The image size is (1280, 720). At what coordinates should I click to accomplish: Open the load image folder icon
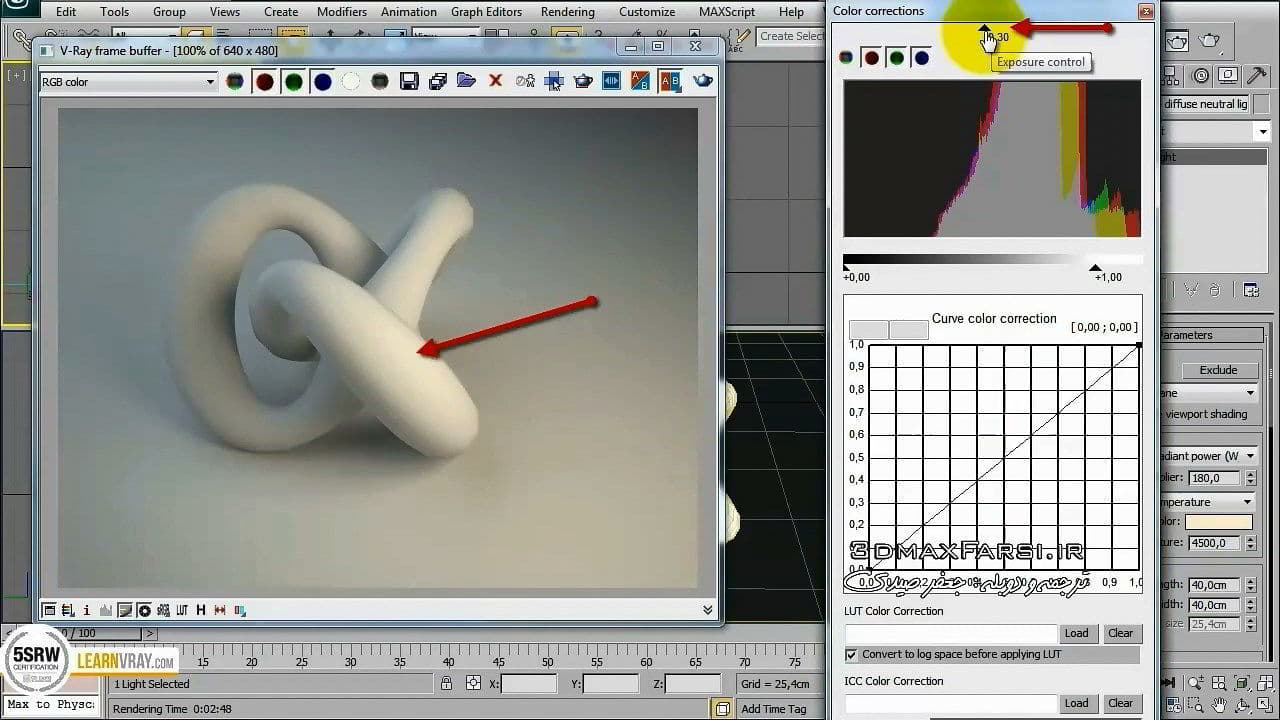click(x=466, y=81)
